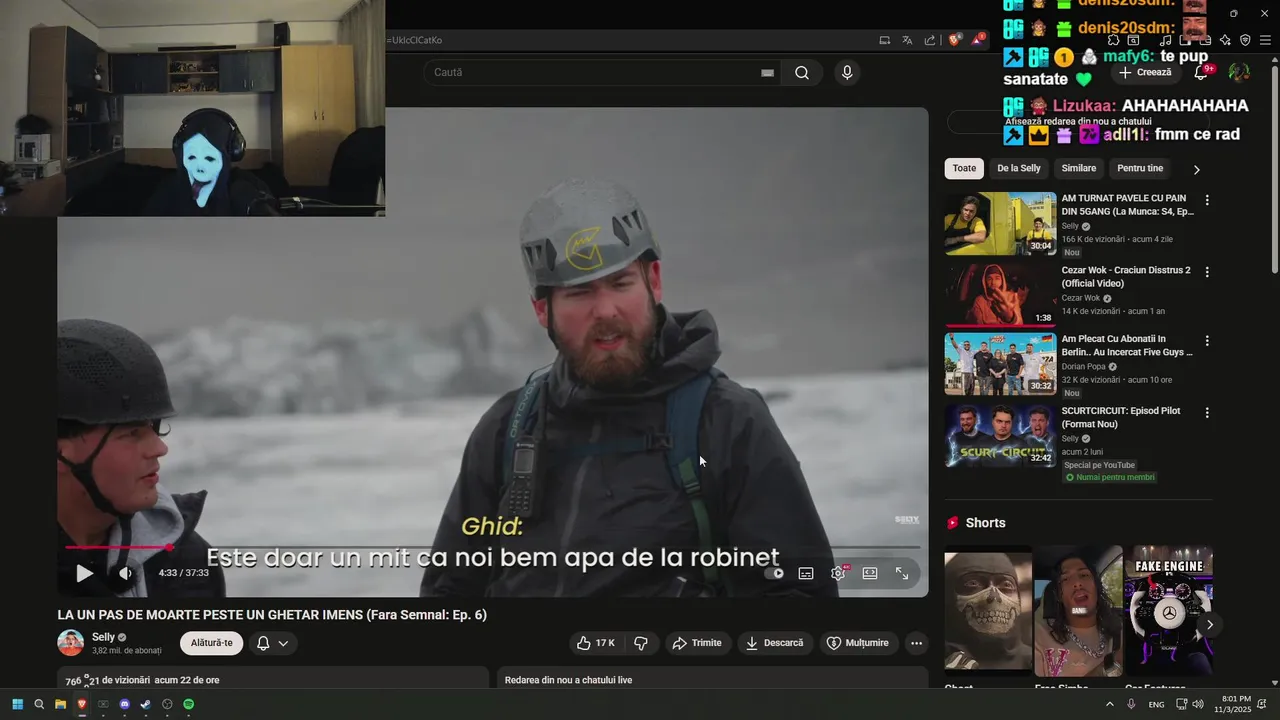Screen dimensions: 1280x720
Task: Open the Brave VPN shield icon
Action: click(x=1245, y=40)
